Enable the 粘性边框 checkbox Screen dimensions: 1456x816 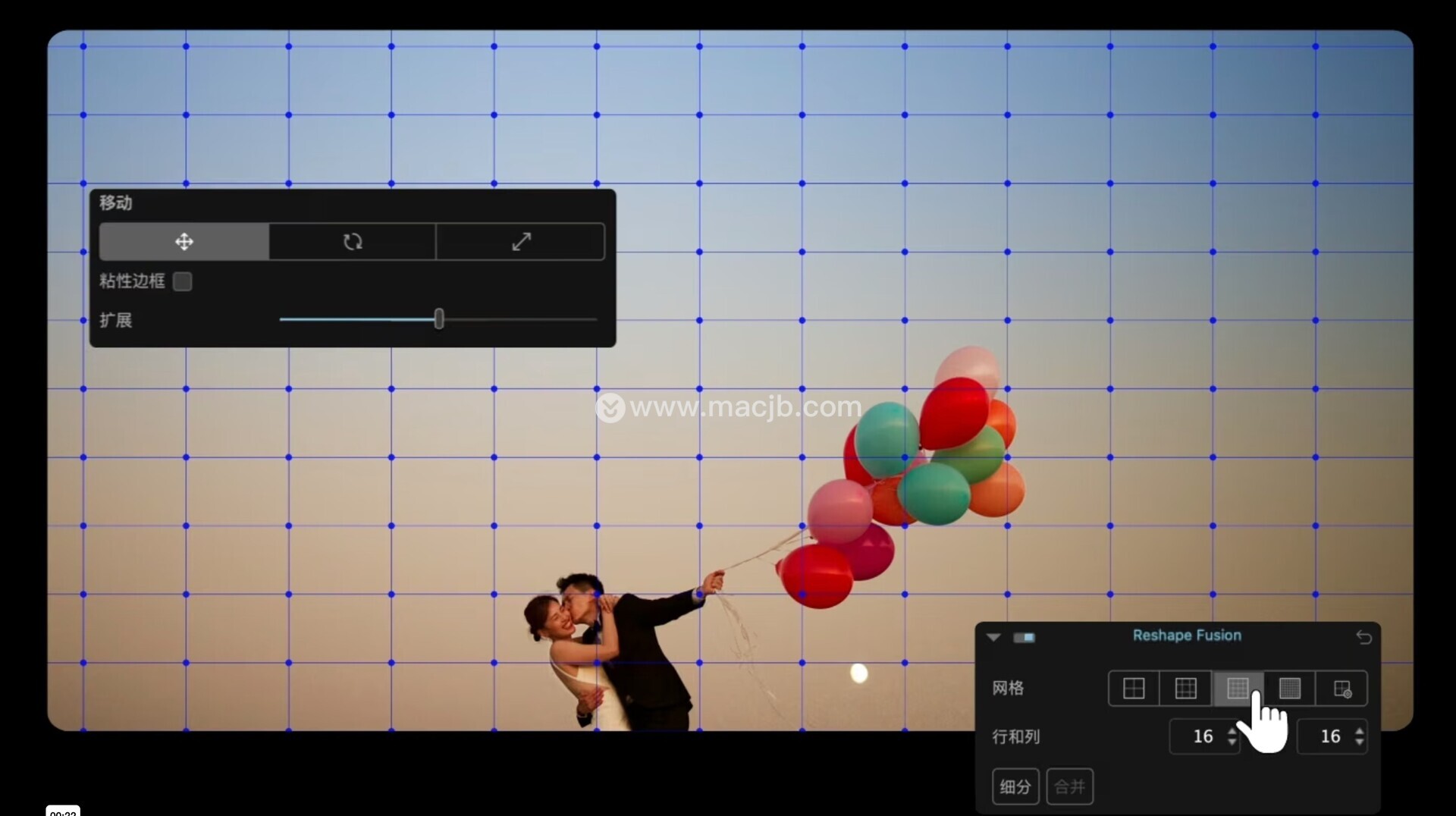183,281
